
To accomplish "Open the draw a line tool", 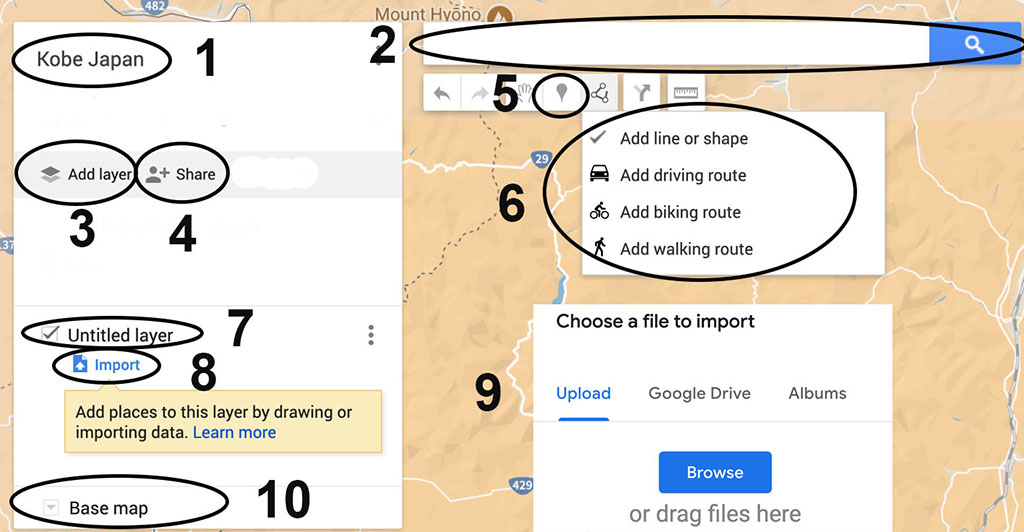I will point(600,93).
